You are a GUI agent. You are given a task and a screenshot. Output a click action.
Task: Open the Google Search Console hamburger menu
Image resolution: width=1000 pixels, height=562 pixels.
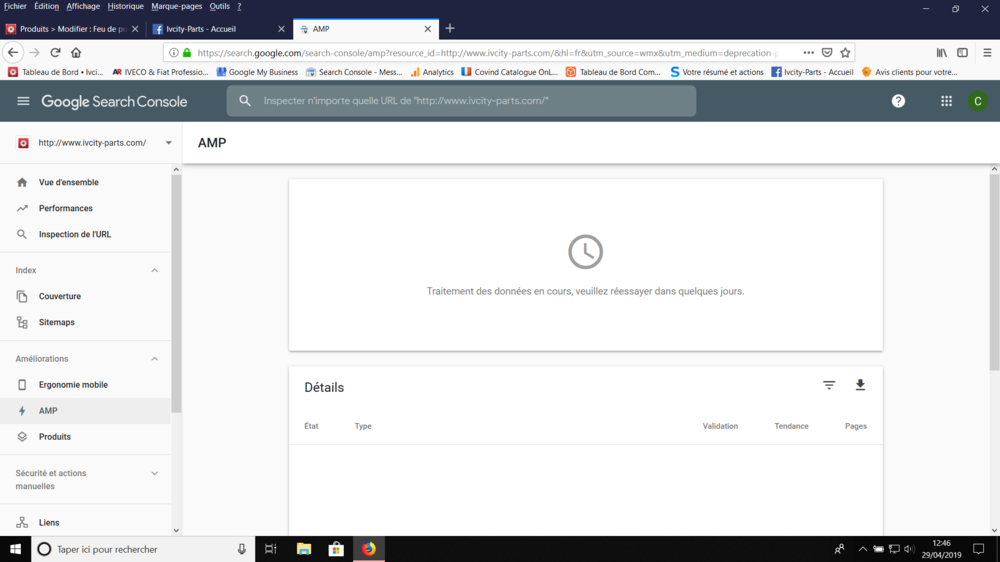coord(23,101)
